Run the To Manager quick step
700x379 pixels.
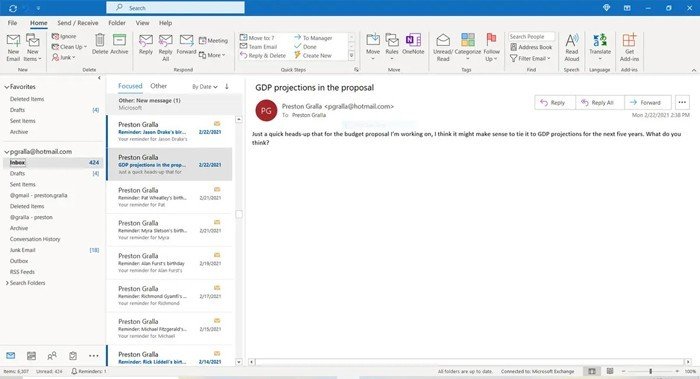313,38
